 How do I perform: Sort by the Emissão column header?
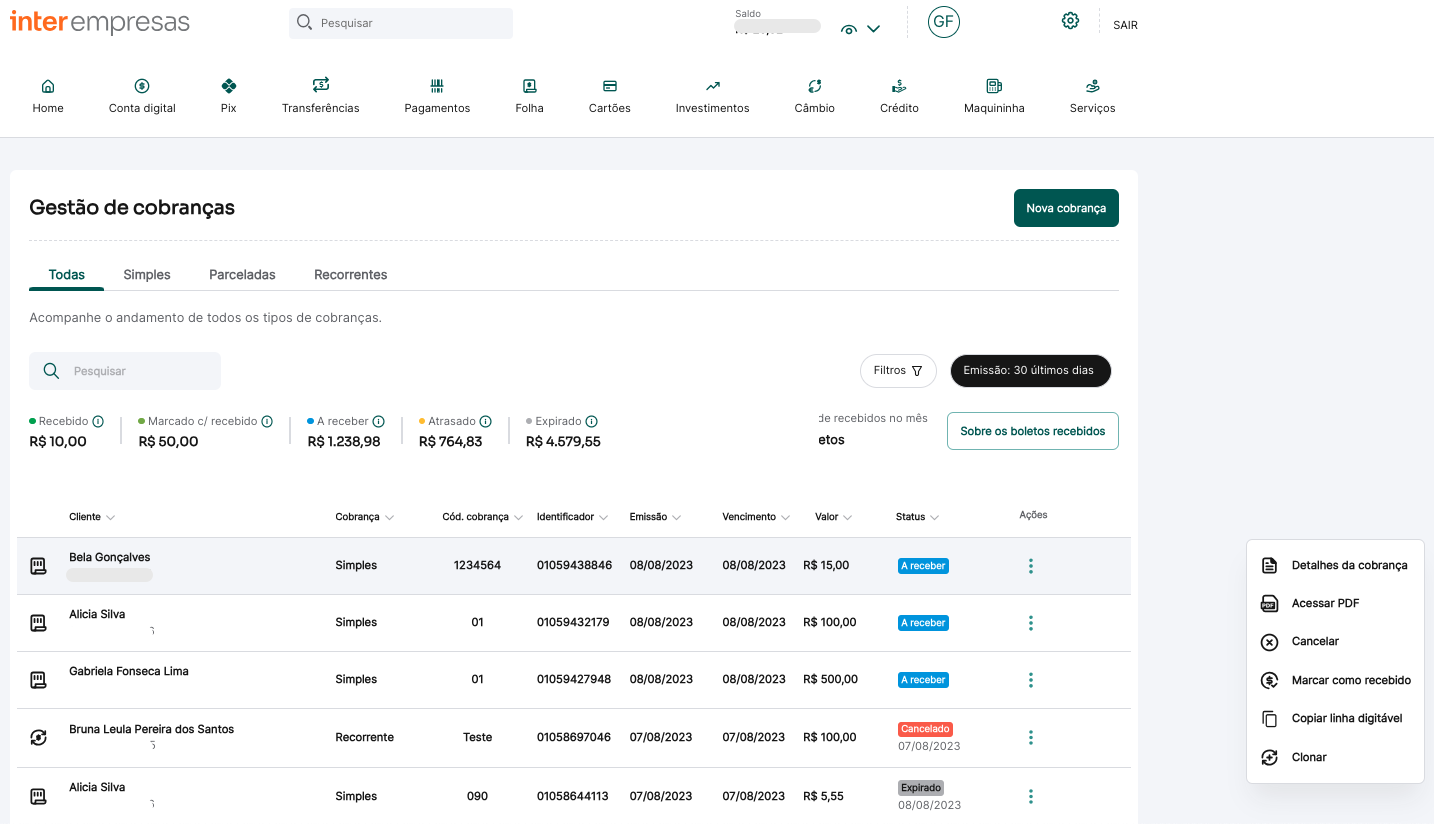(656, 517)
